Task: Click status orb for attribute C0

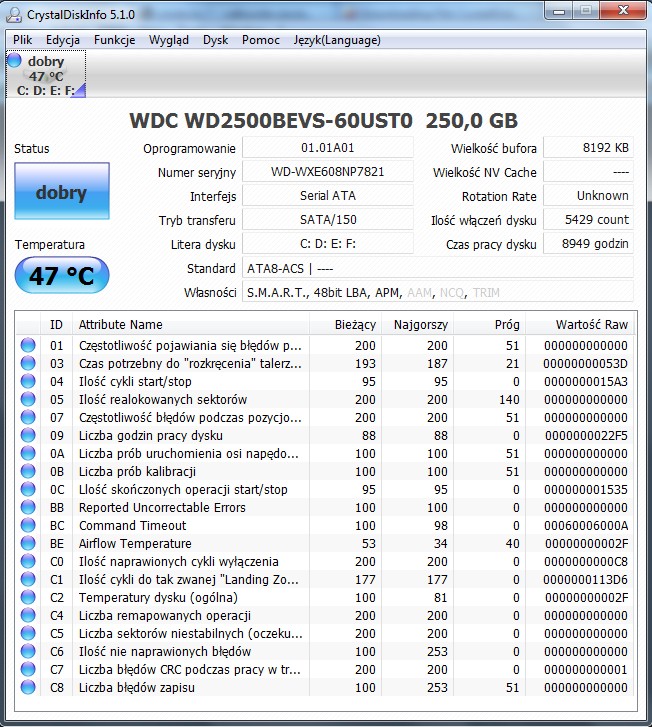Action: [28, 561]
